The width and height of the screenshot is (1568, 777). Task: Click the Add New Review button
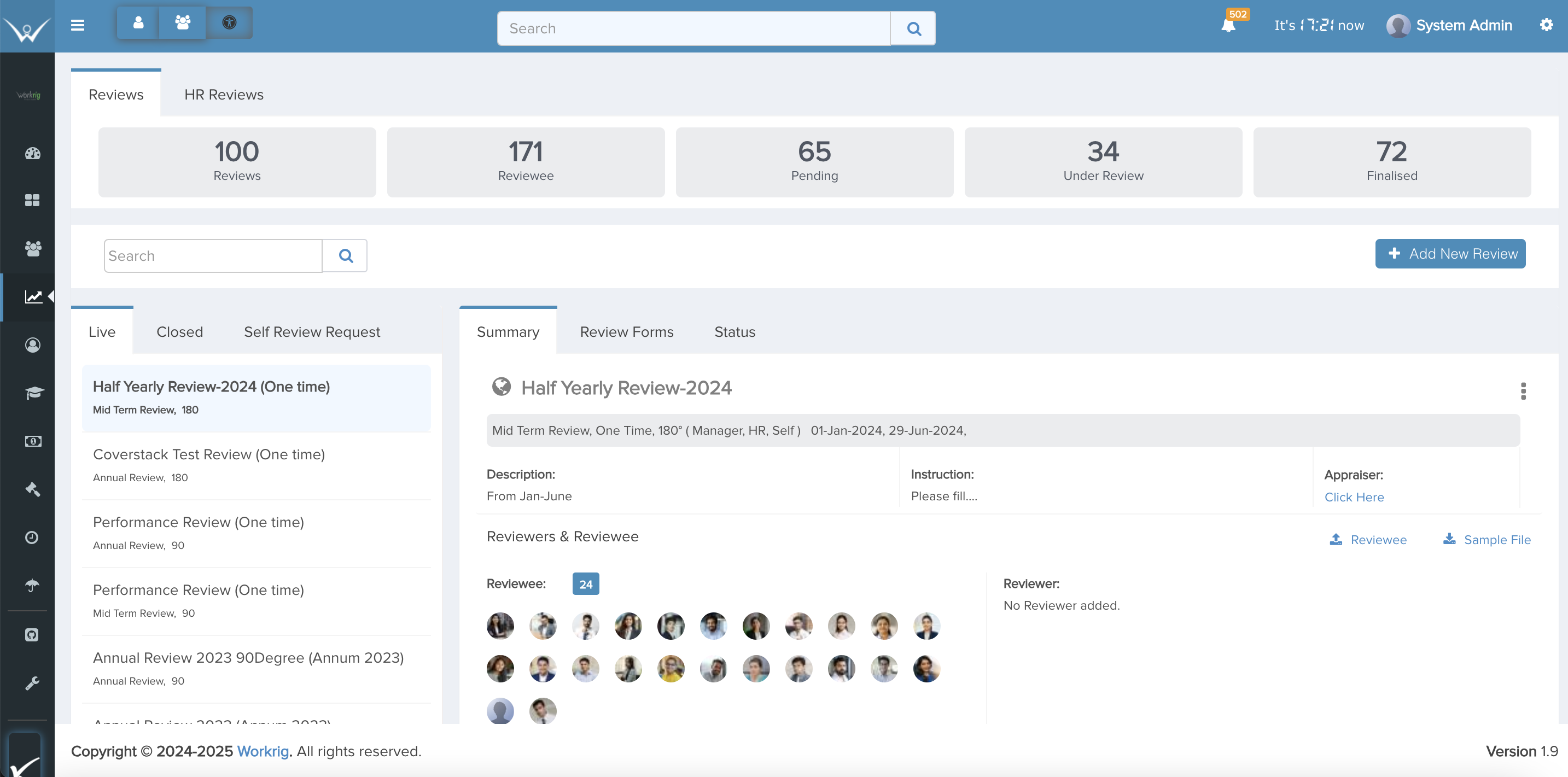[x=1450, y=254]
